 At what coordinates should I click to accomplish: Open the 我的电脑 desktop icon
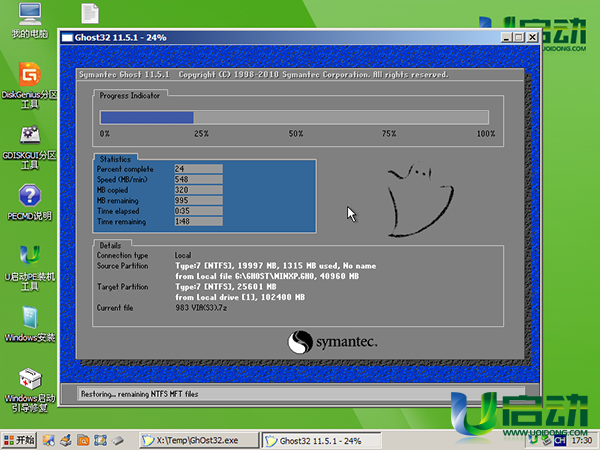point(29,21)
